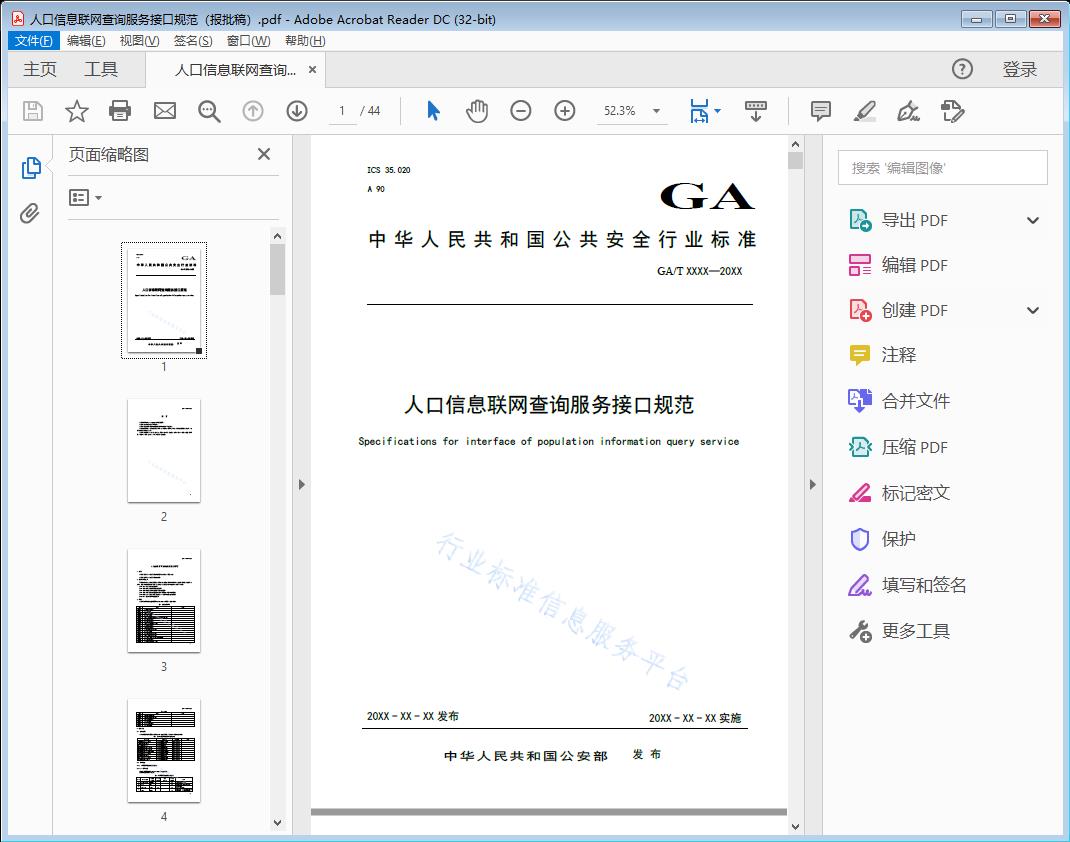
Task: Open the Search (magnifier) icon
Action: (x=208, y=111)
